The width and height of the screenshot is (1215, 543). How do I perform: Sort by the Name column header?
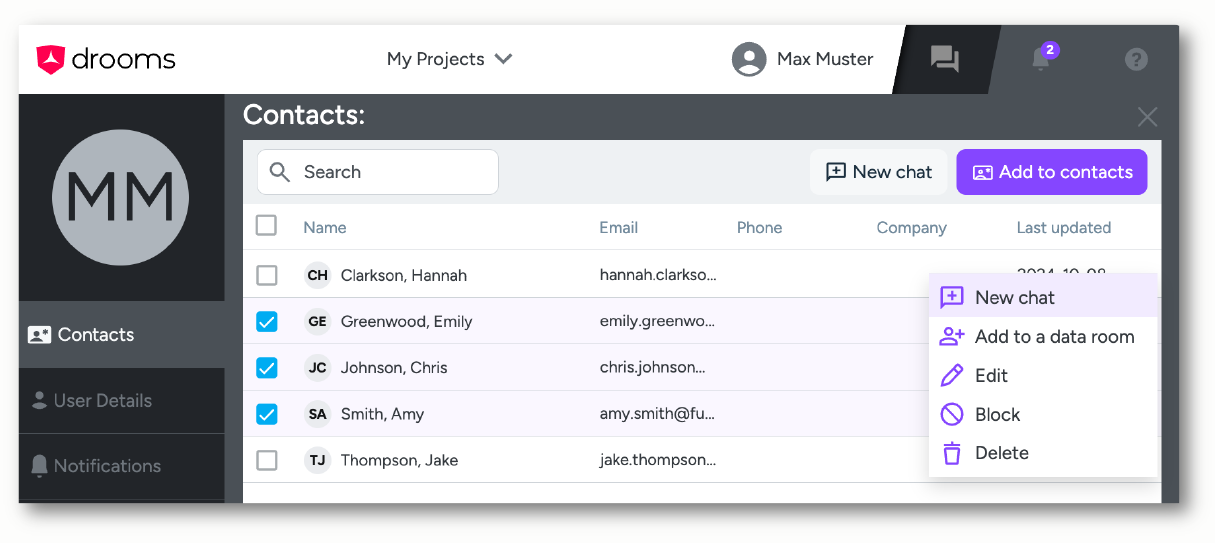(x=325, y=228)
